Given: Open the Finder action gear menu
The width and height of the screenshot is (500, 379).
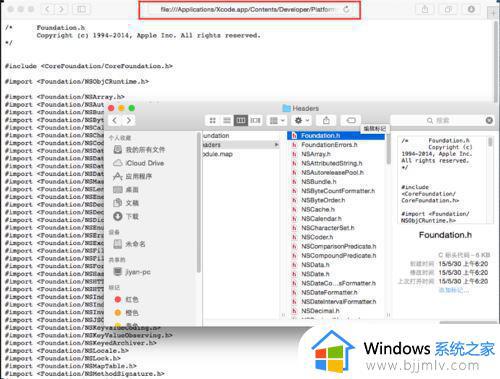Looking at the screenshot, I should coord(302,120).
